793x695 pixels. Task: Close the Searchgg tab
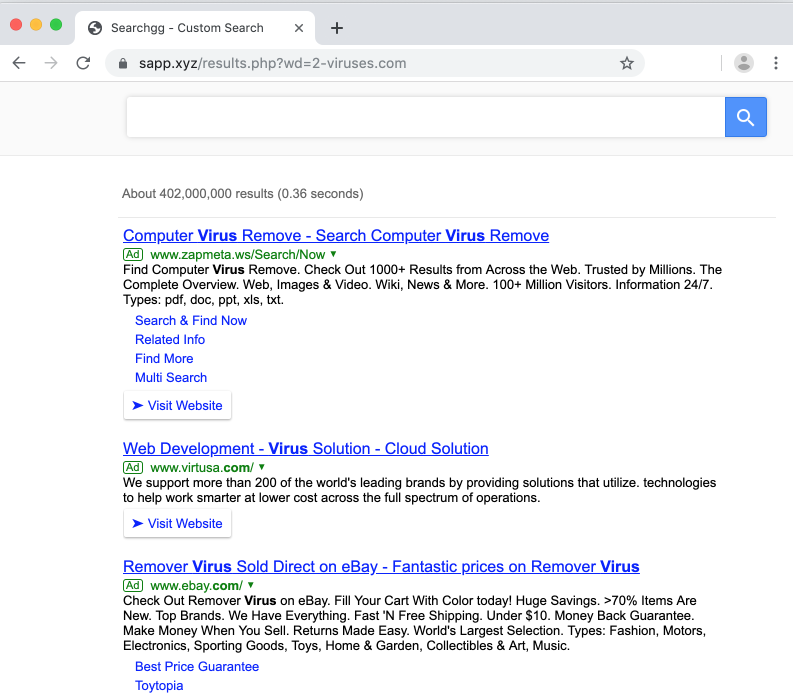point(297,28)
